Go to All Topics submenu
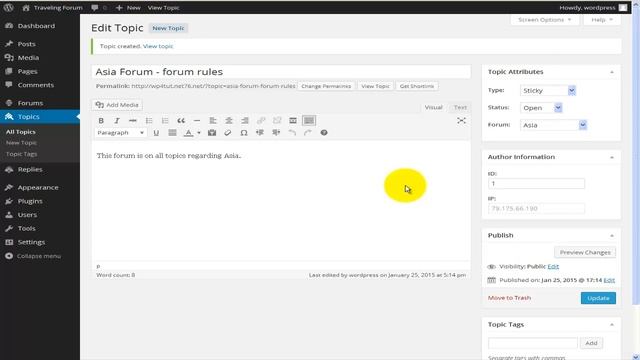Viewport: 640px width, 360px height. 20,132
